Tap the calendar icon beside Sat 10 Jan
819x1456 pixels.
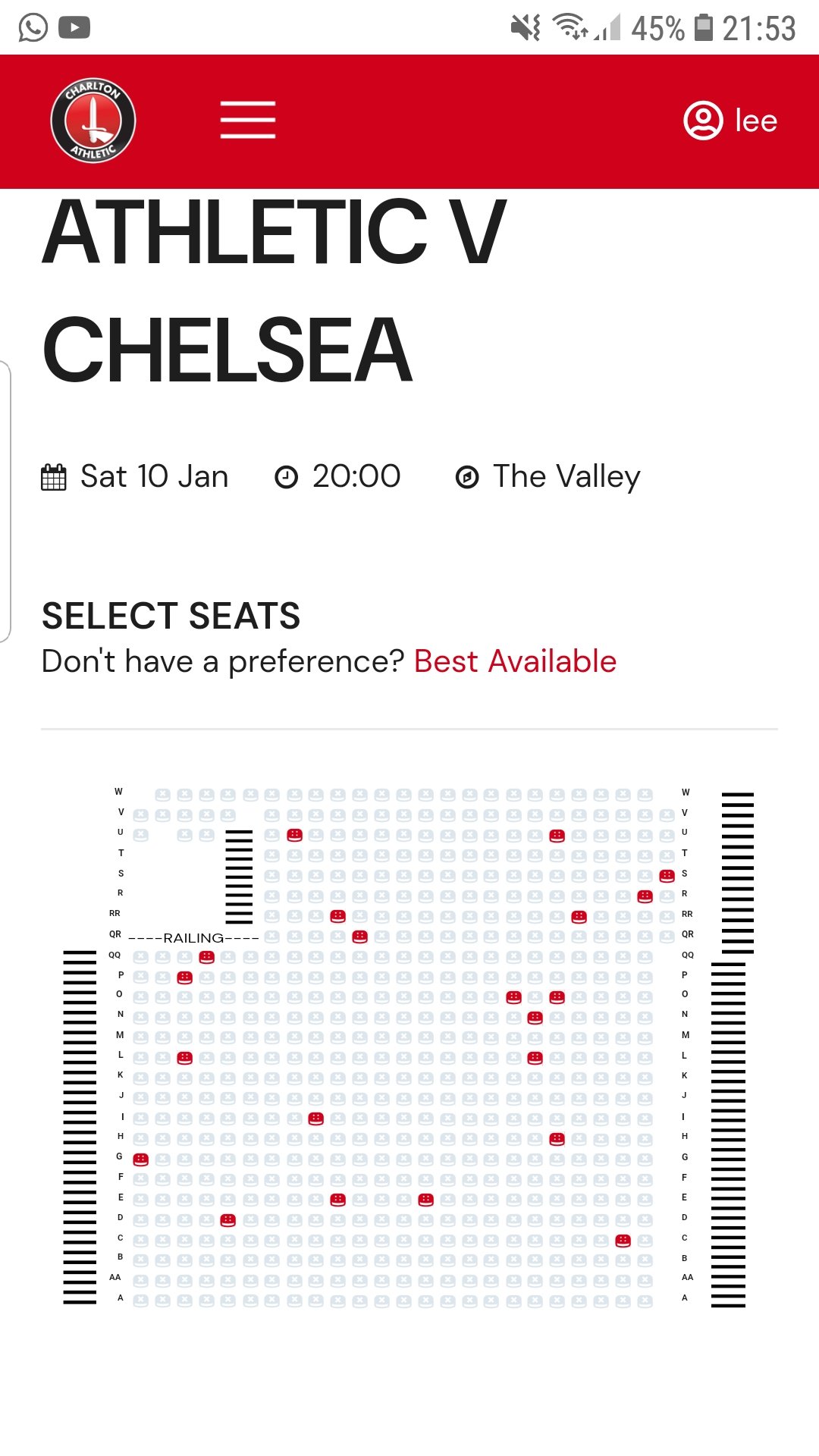(x=54, y=477)
